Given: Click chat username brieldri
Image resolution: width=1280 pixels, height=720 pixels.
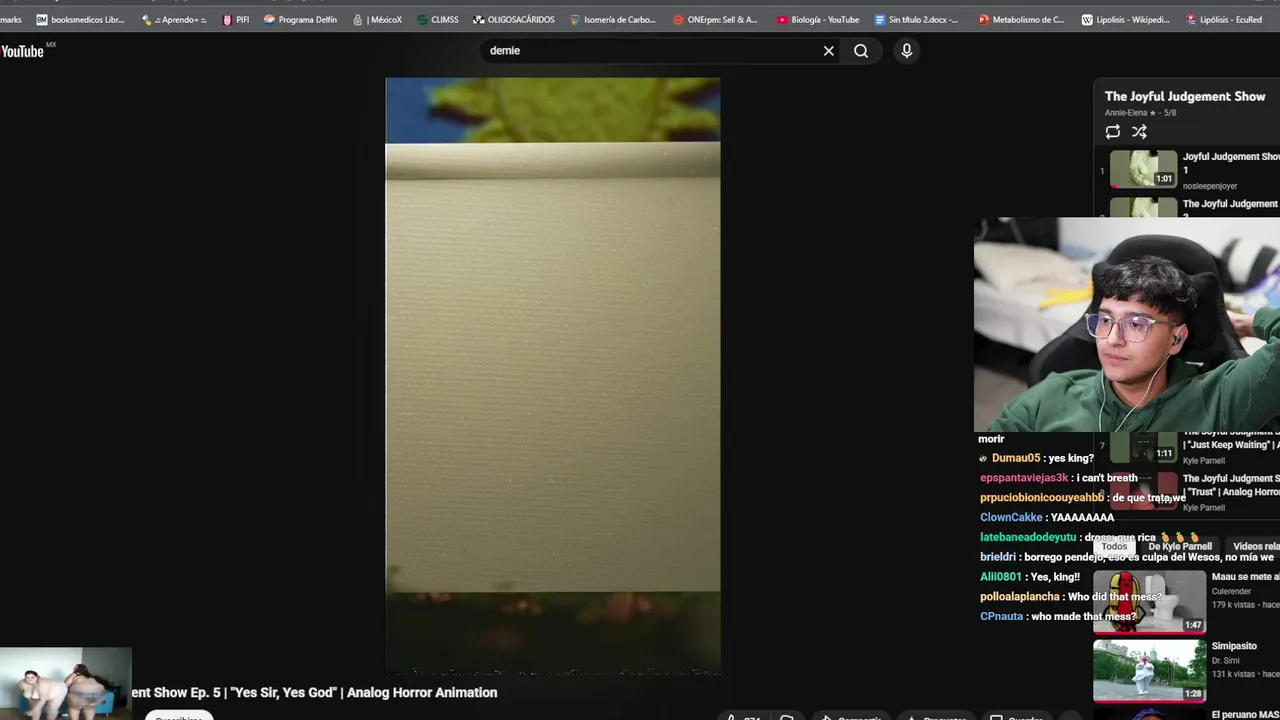Looking at the screenshot, I should (x=998, y=557).
